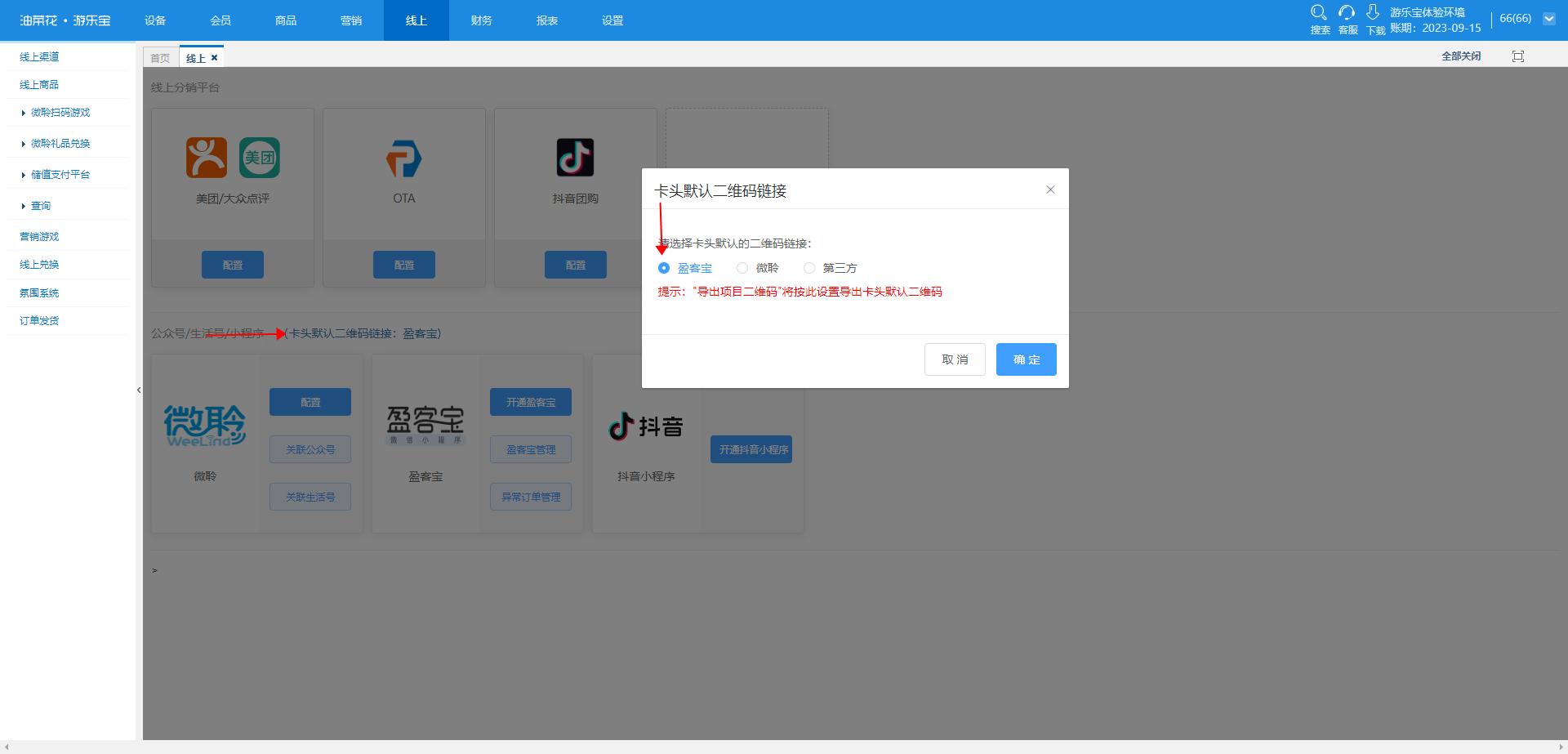
Task: Open the 设置 top menu
Action: point(612,20)
